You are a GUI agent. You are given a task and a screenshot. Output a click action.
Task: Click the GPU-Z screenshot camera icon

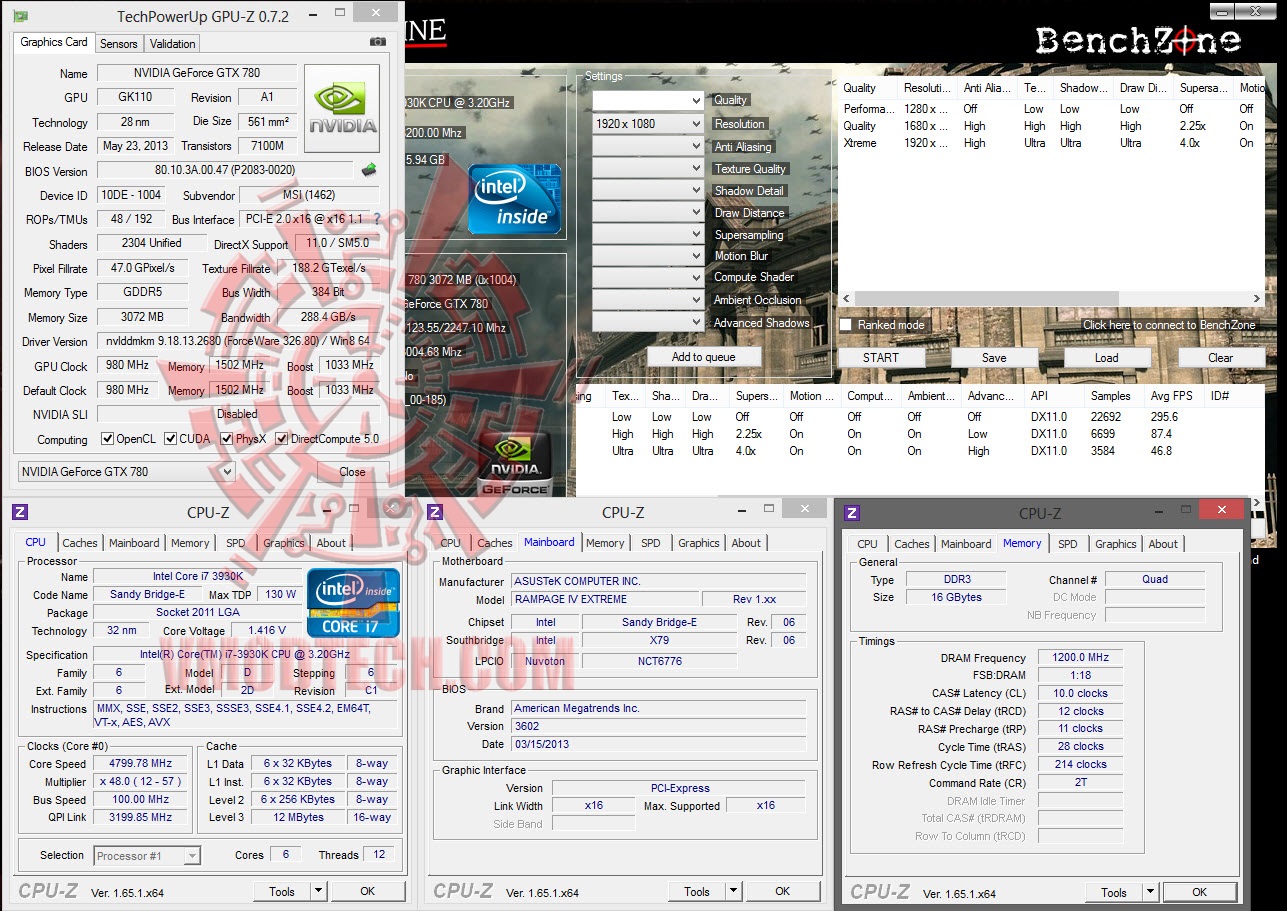tap(377, 42)
